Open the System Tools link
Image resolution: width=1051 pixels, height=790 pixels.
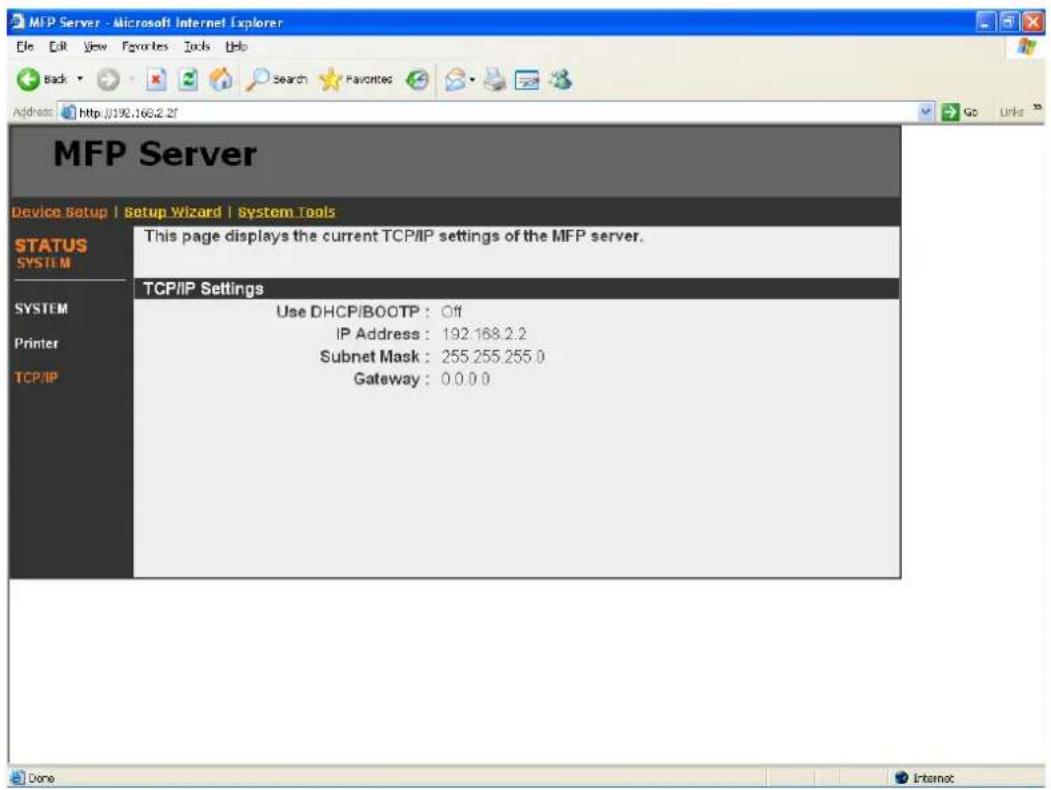coord(286,212)
